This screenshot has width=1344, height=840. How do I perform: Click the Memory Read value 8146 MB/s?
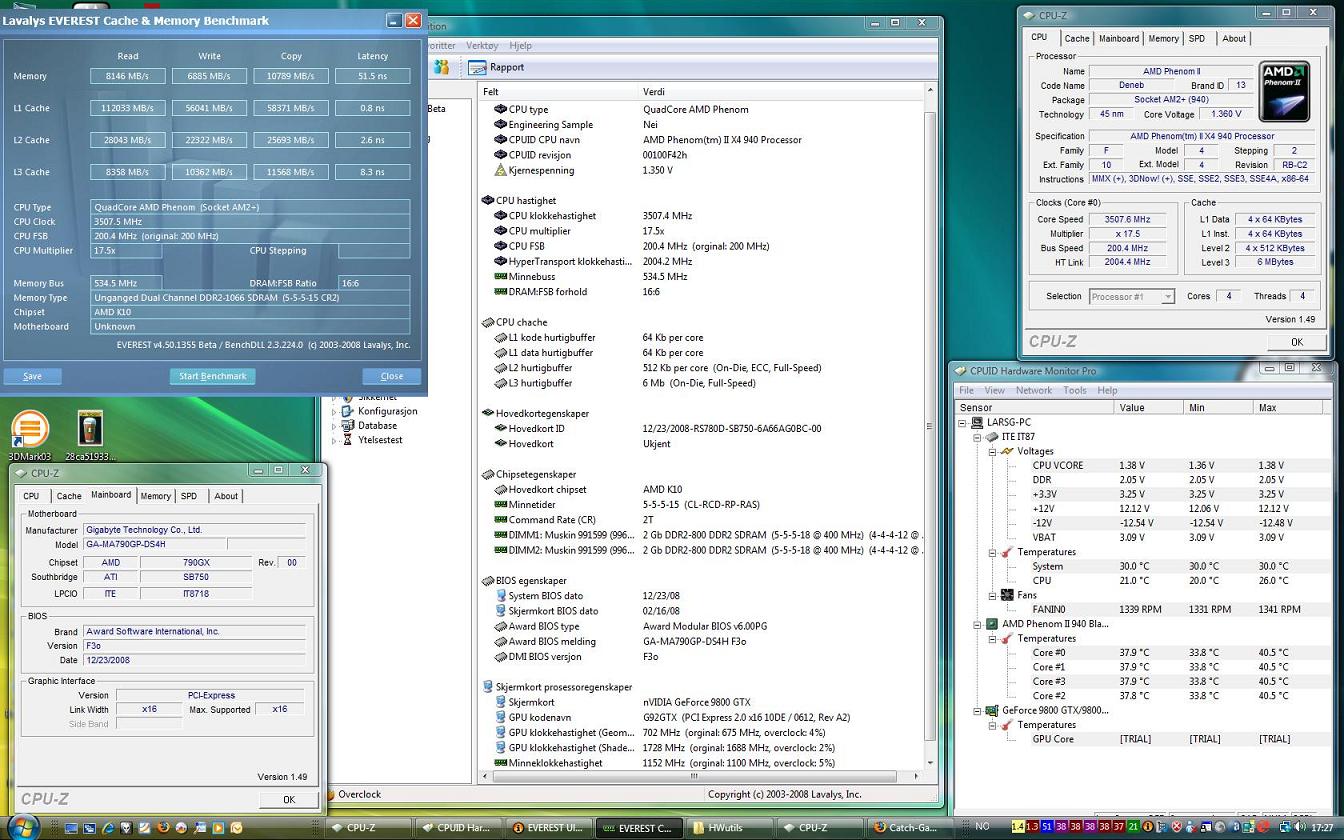click(x=128, y=76)
